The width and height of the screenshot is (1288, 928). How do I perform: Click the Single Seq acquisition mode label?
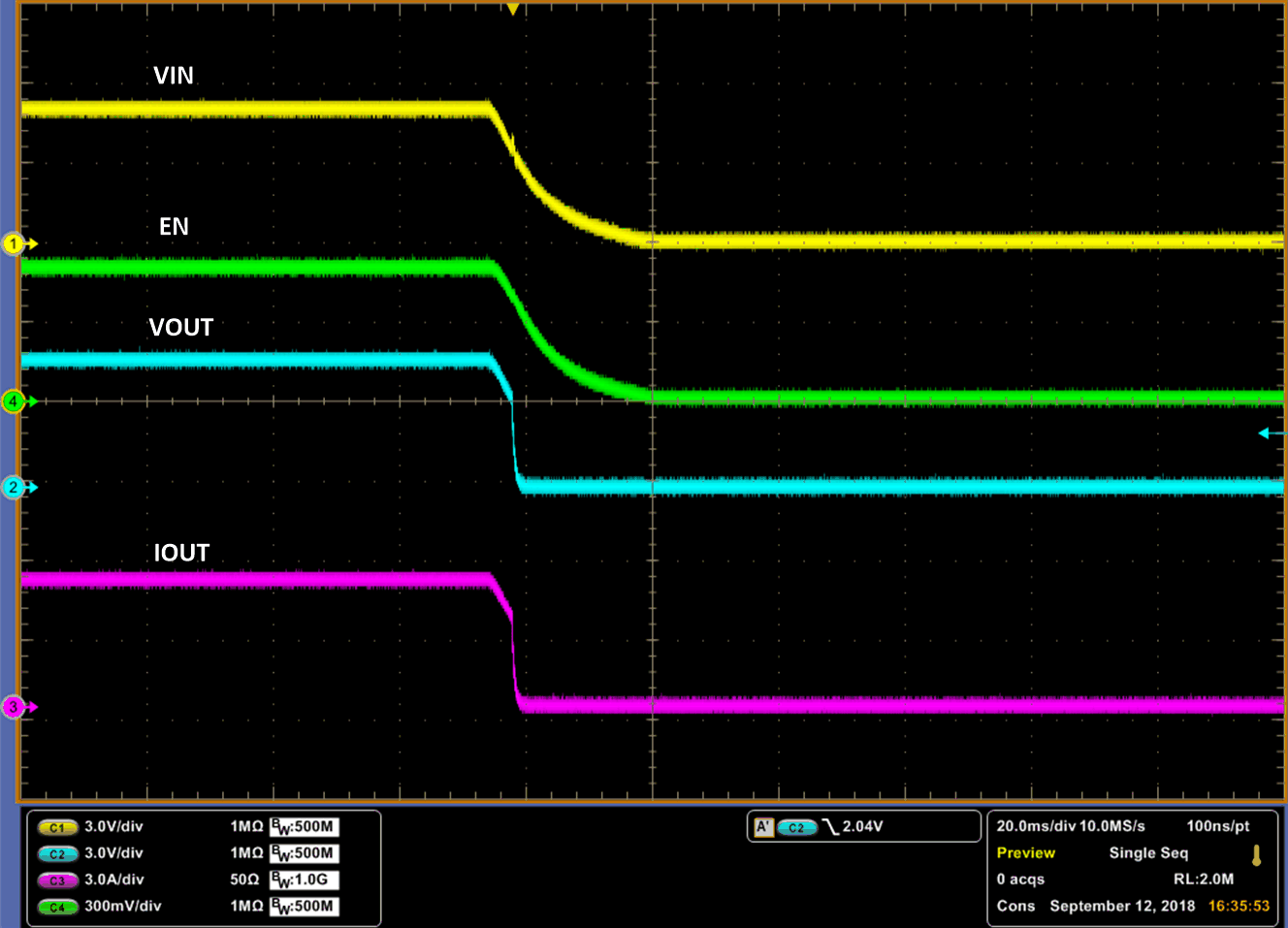tap(1148, 853)
